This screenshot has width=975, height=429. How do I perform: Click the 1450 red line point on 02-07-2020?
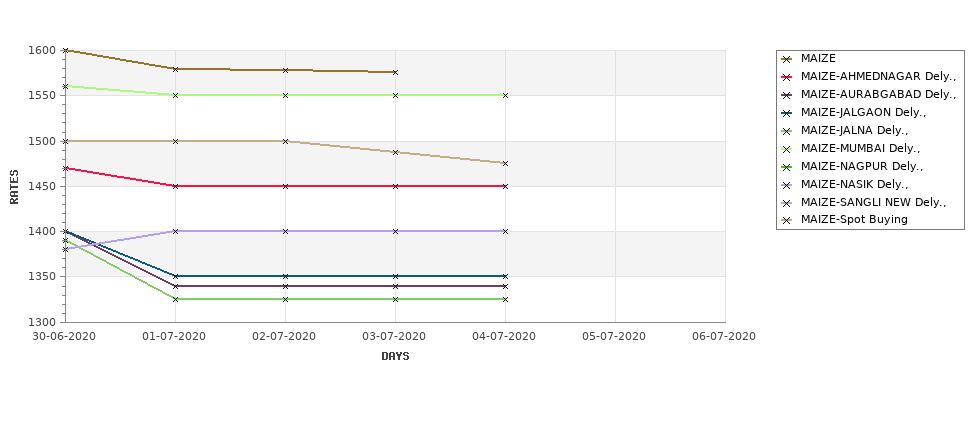[285, 186]
